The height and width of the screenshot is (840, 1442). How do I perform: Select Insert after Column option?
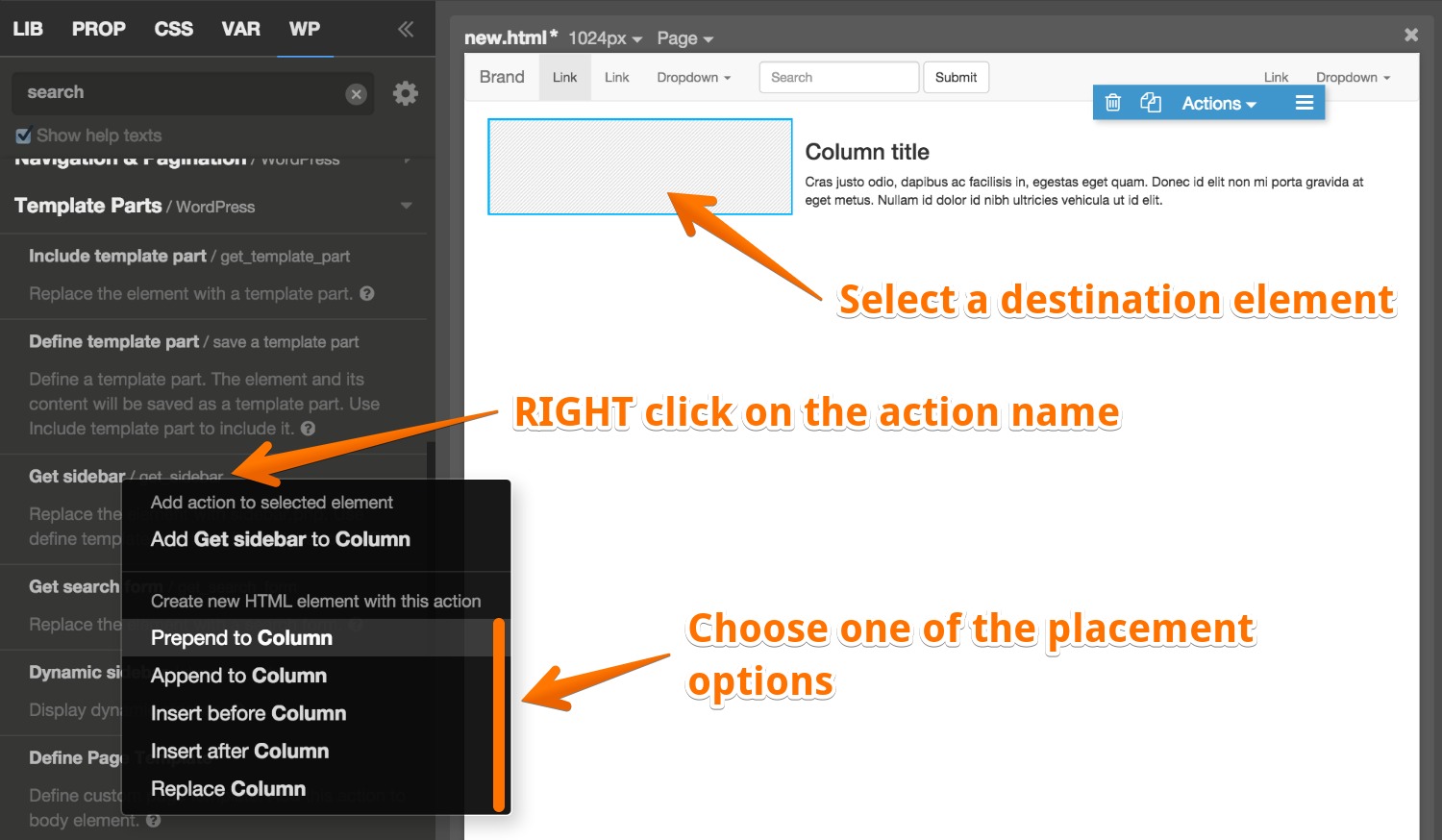[x=240, y=751]
